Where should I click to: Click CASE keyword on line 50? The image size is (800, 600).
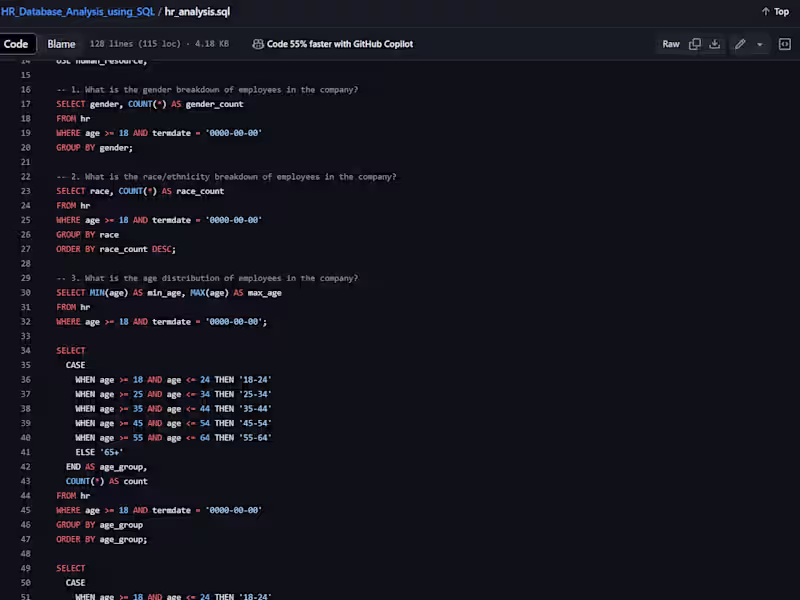coord(76,583)
